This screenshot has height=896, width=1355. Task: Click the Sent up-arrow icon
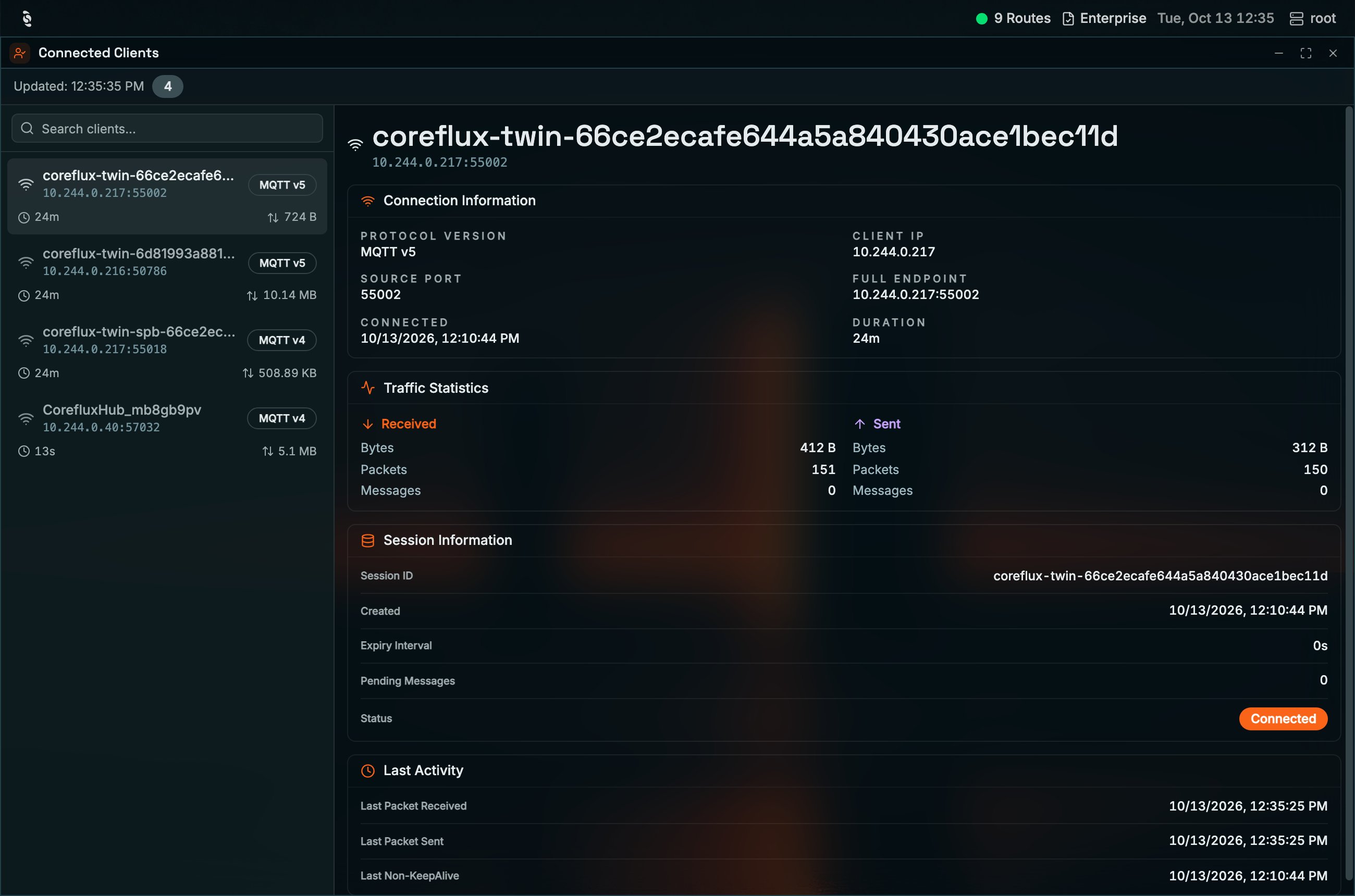tap(859, 424)
